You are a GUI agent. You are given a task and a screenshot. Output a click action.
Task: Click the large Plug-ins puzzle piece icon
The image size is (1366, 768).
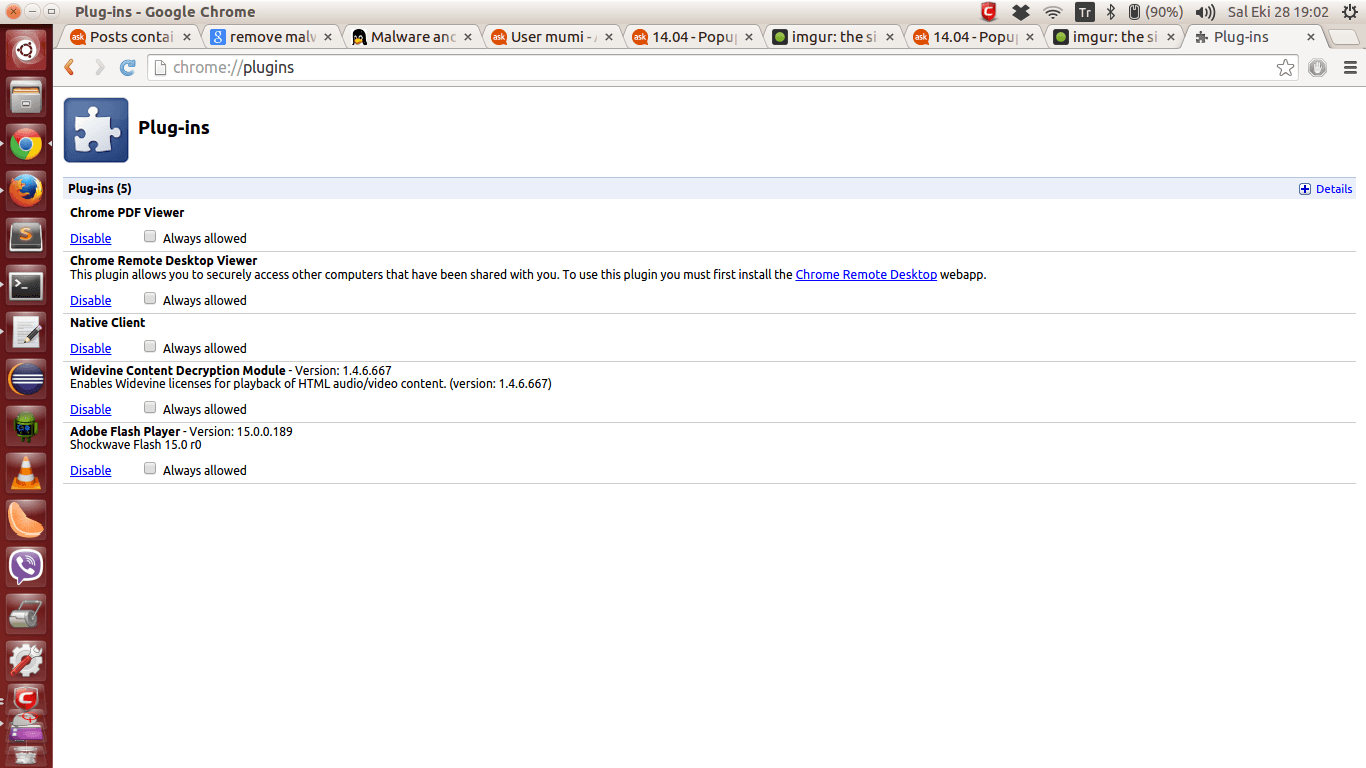[96, 130]
